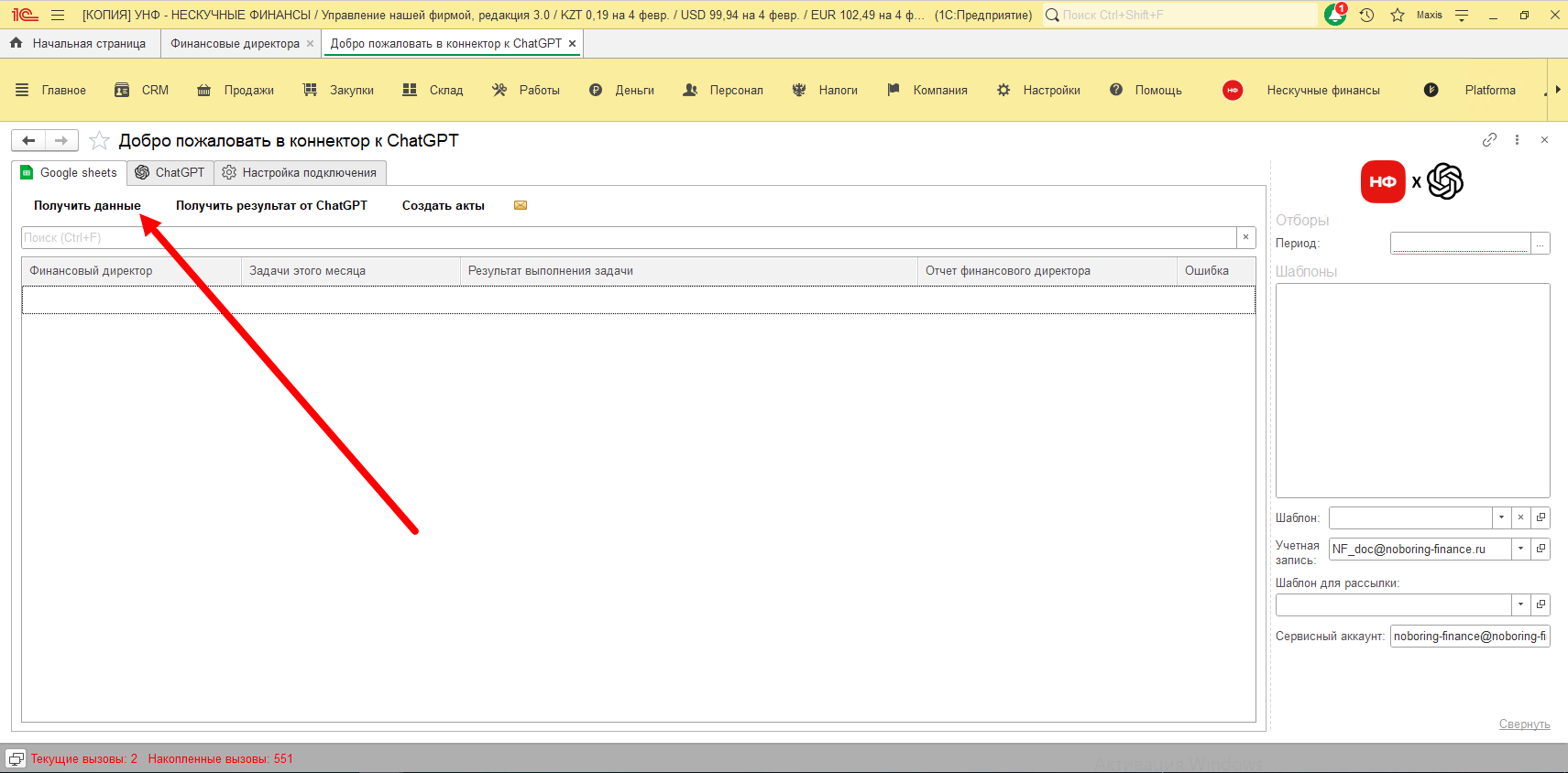Click the envelope send mail icon
The width and height of the screenshot is (1568, 773).
tap(521, 205)
